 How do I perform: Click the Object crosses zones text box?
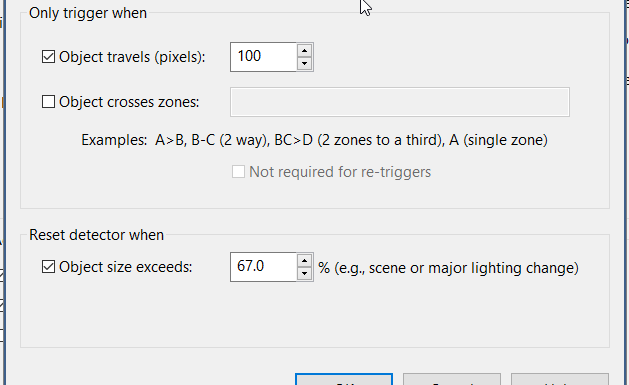point(400,102)
